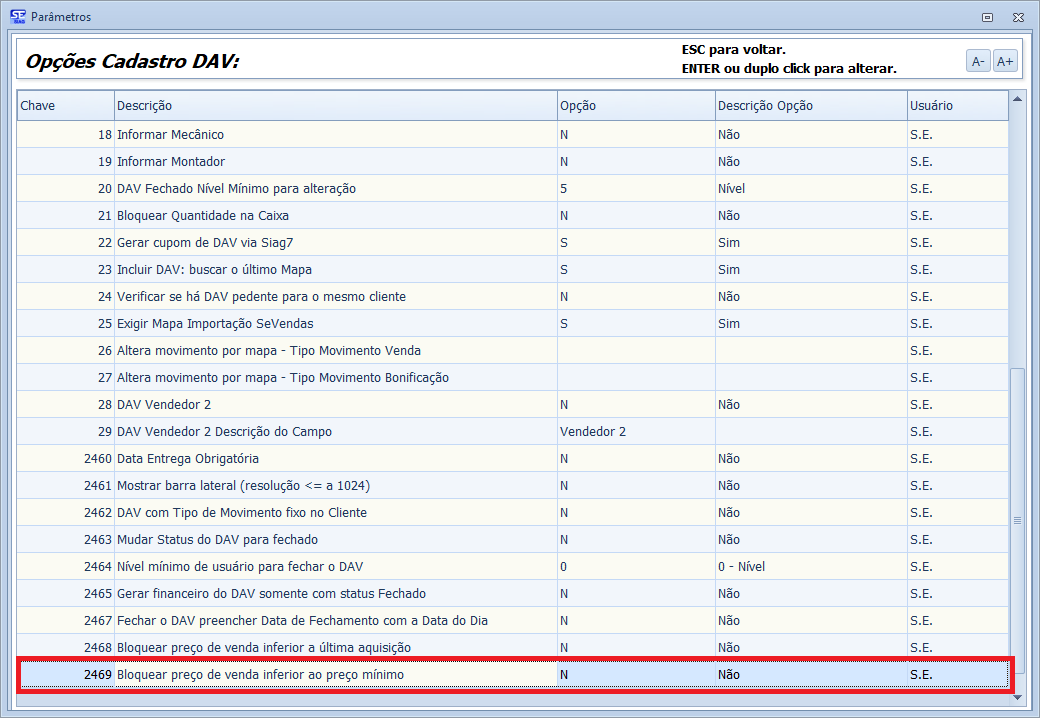The image size is (1040, 718).
Task: Close the Parâmetros window
Action: 1017,17
